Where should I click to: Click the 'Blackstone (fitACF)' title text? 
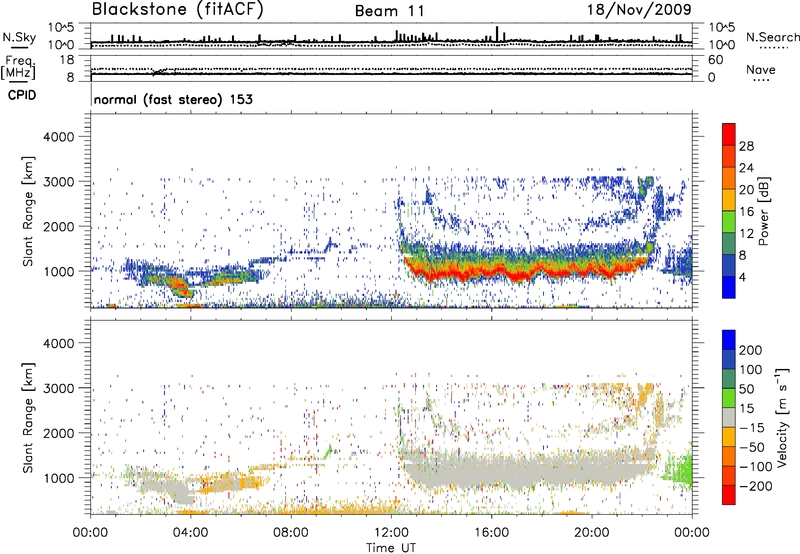click(178, 10)
